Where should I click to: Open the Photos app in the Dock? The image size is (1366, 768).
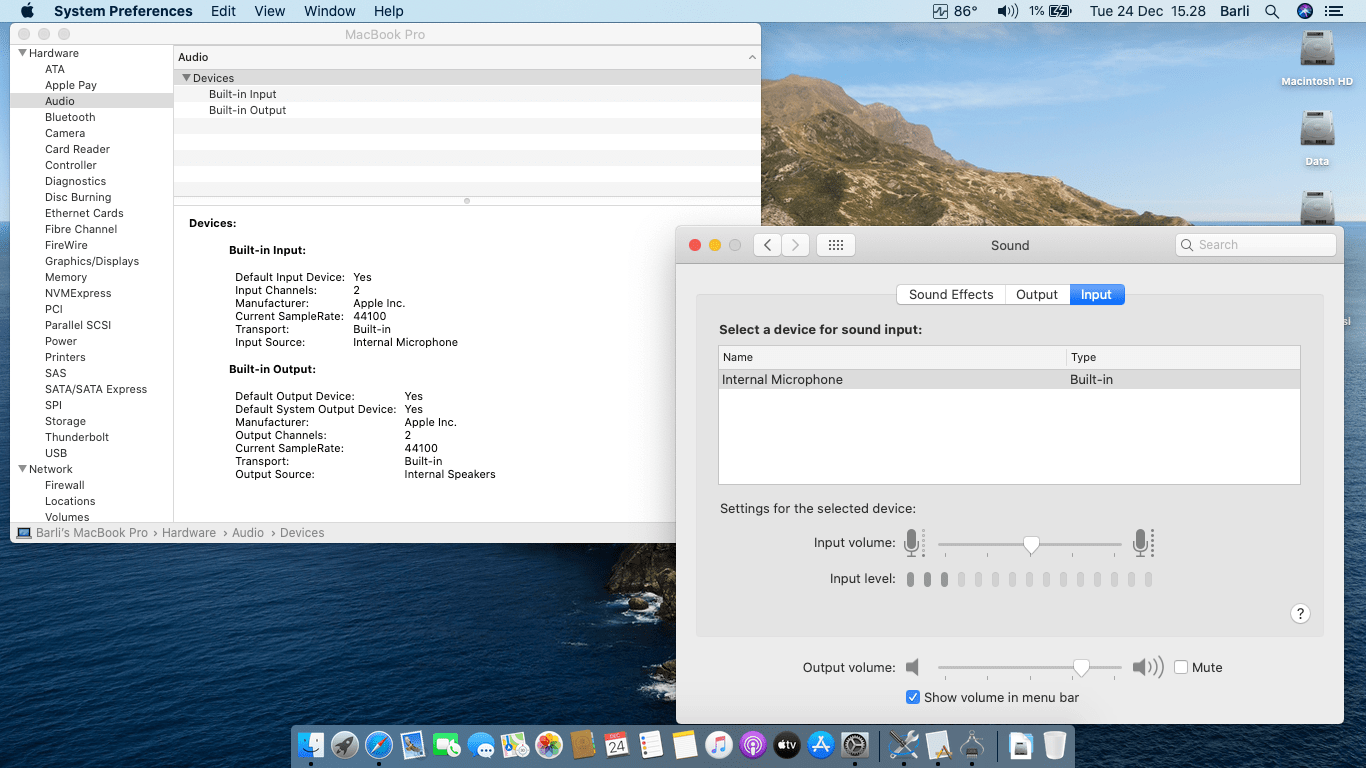[x=549, y=745]
